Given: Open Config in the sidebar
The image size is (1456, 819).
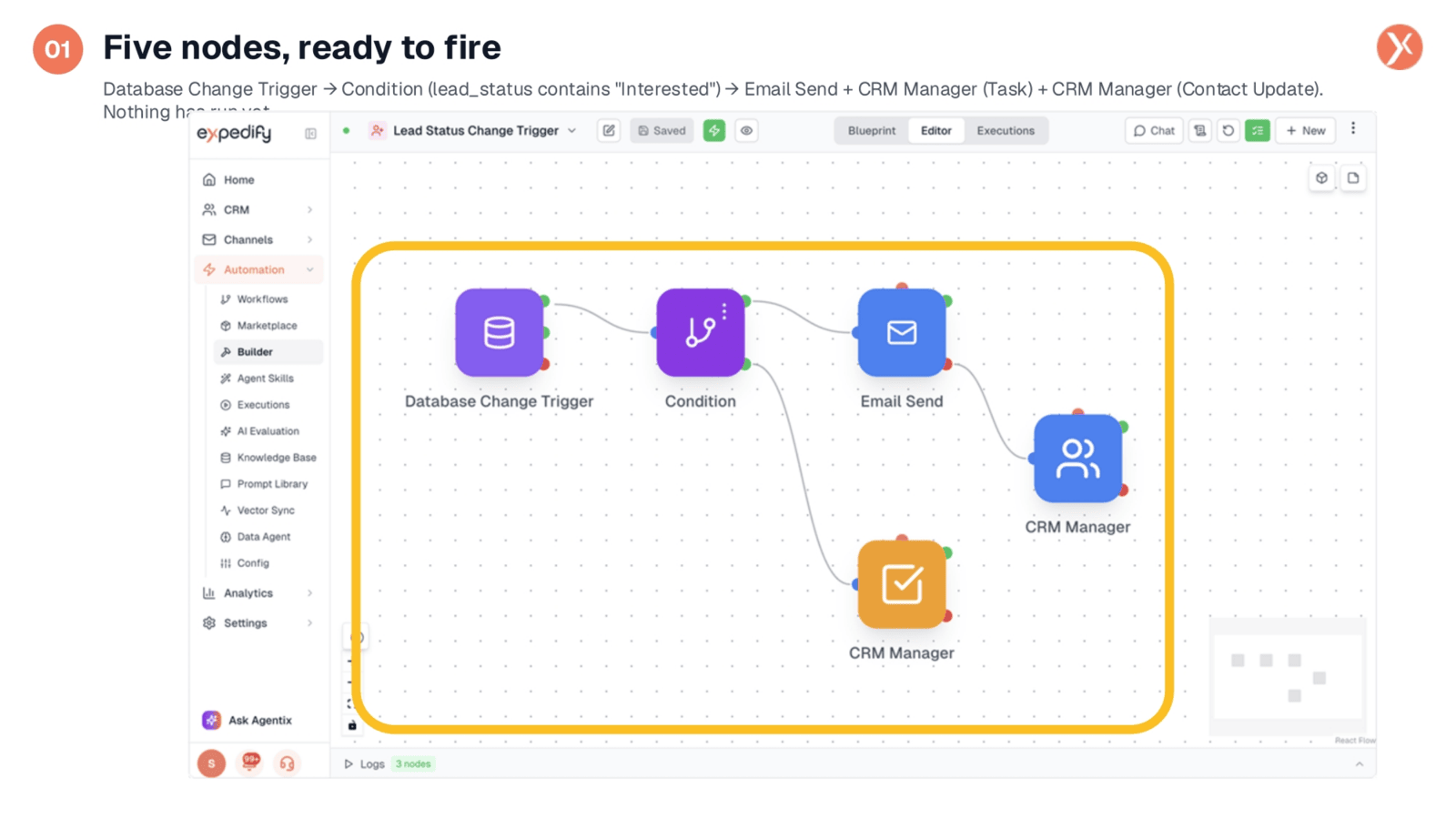Looking at the screenshot, I should point(268,562).
